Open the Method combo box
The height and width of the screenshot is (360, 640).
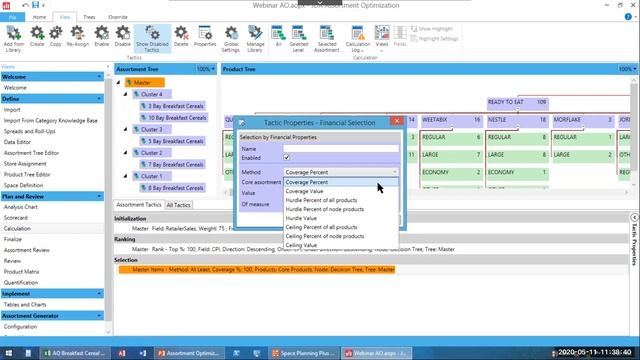click(341, 172)
